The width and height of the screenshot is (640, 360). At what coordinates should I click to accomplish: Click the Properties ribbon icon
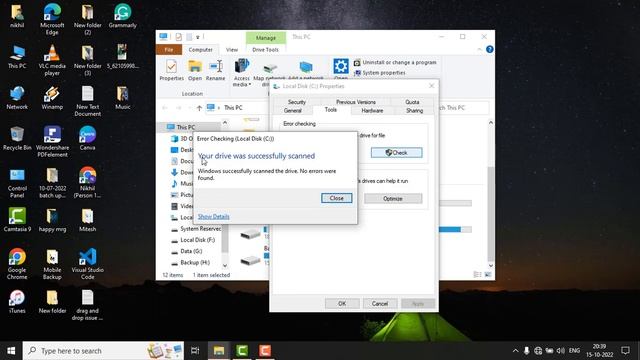click(x=171, y=70)
